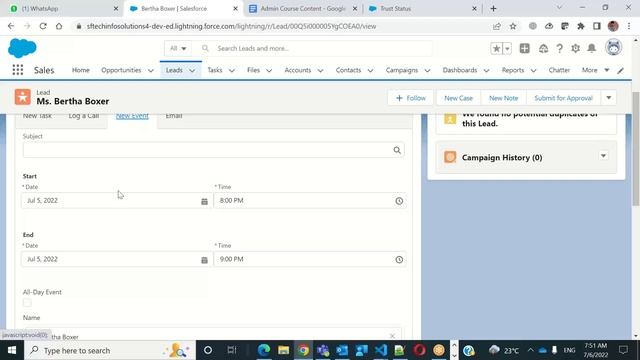Expand Campaign History actions menu
The width and height of the screenshot is (640, 360).
tap(603, 156)
